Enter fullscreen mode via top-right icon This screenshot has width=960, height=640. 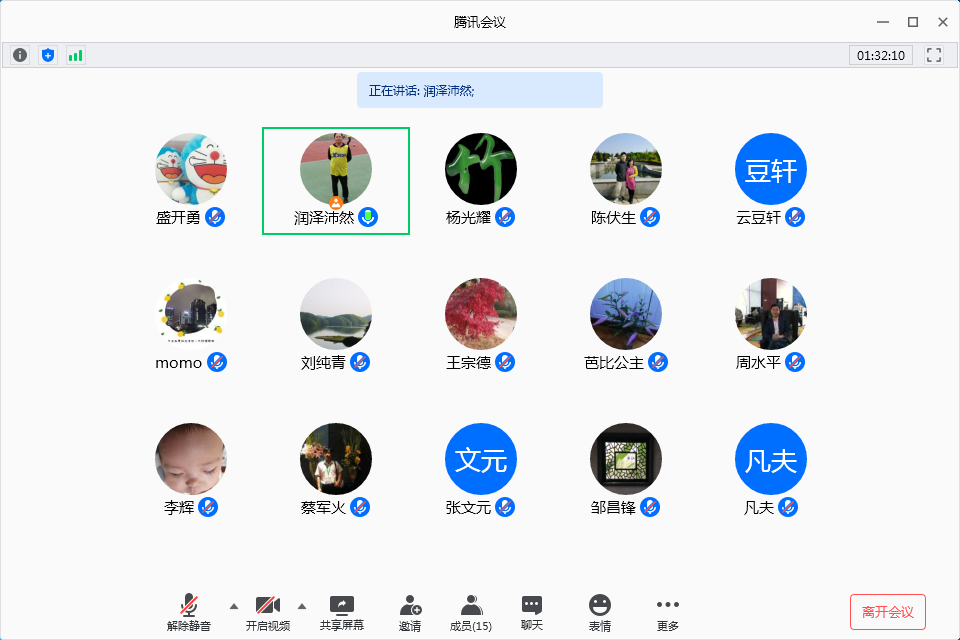(x=934, y=55)
